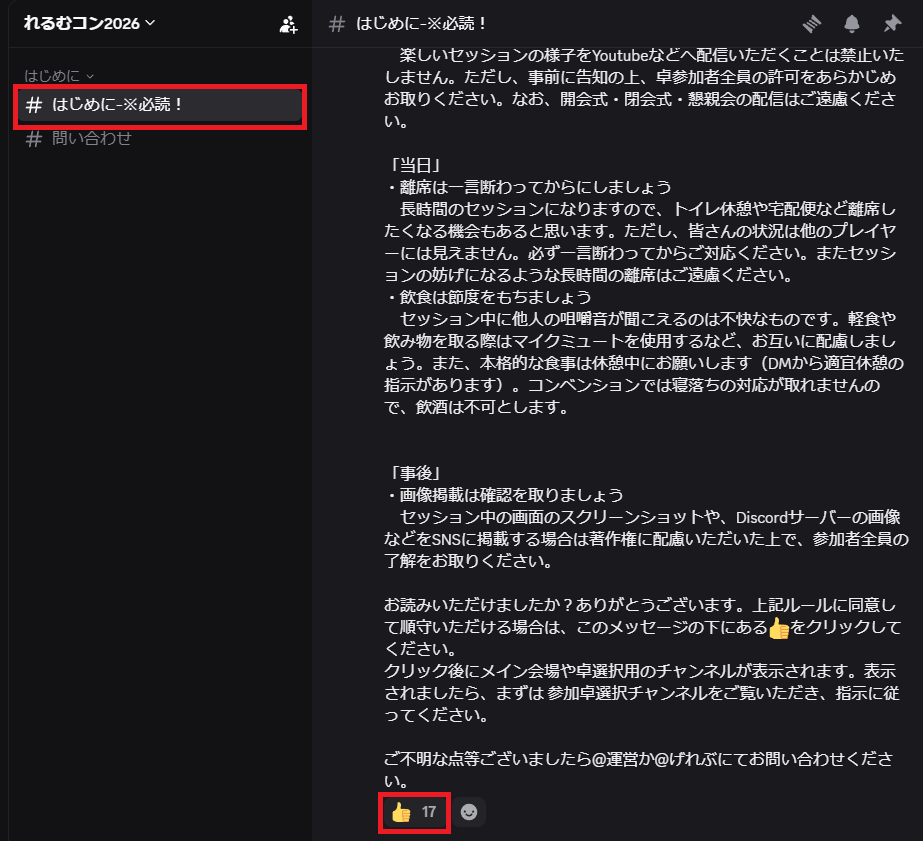Open pinned messages with the pin icon

891,24
